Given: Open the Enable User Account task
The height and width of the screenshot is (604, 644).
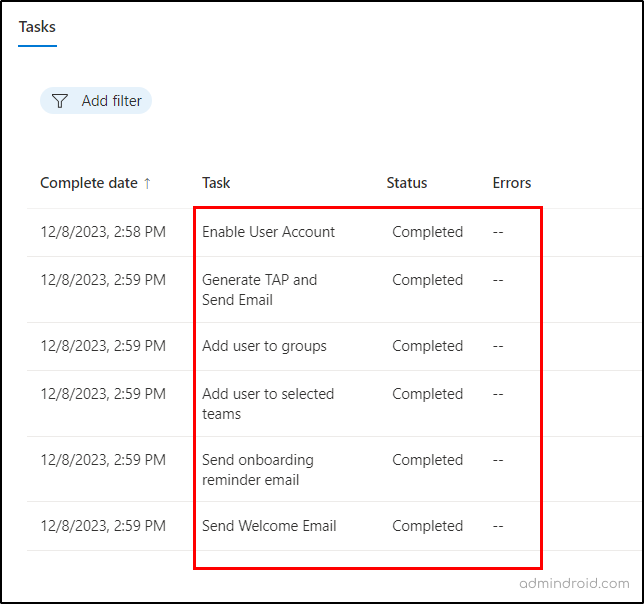Looking at the screenshot, I should pos(268,232).
